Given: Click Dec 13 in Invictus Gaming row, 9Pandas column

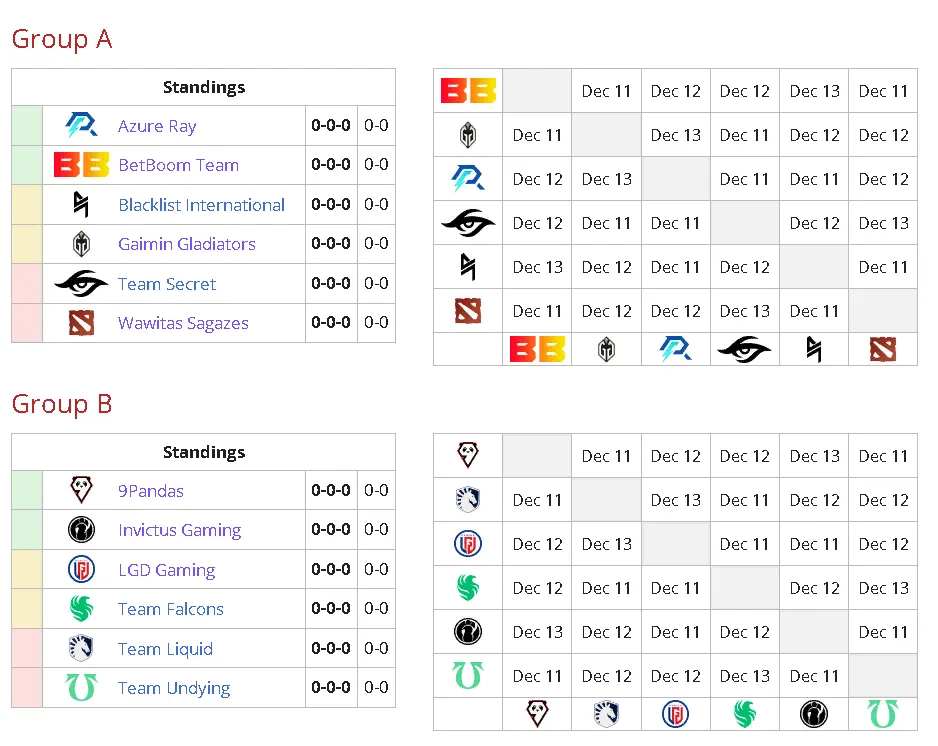Looking at the screenshot, I should [537, 632].
